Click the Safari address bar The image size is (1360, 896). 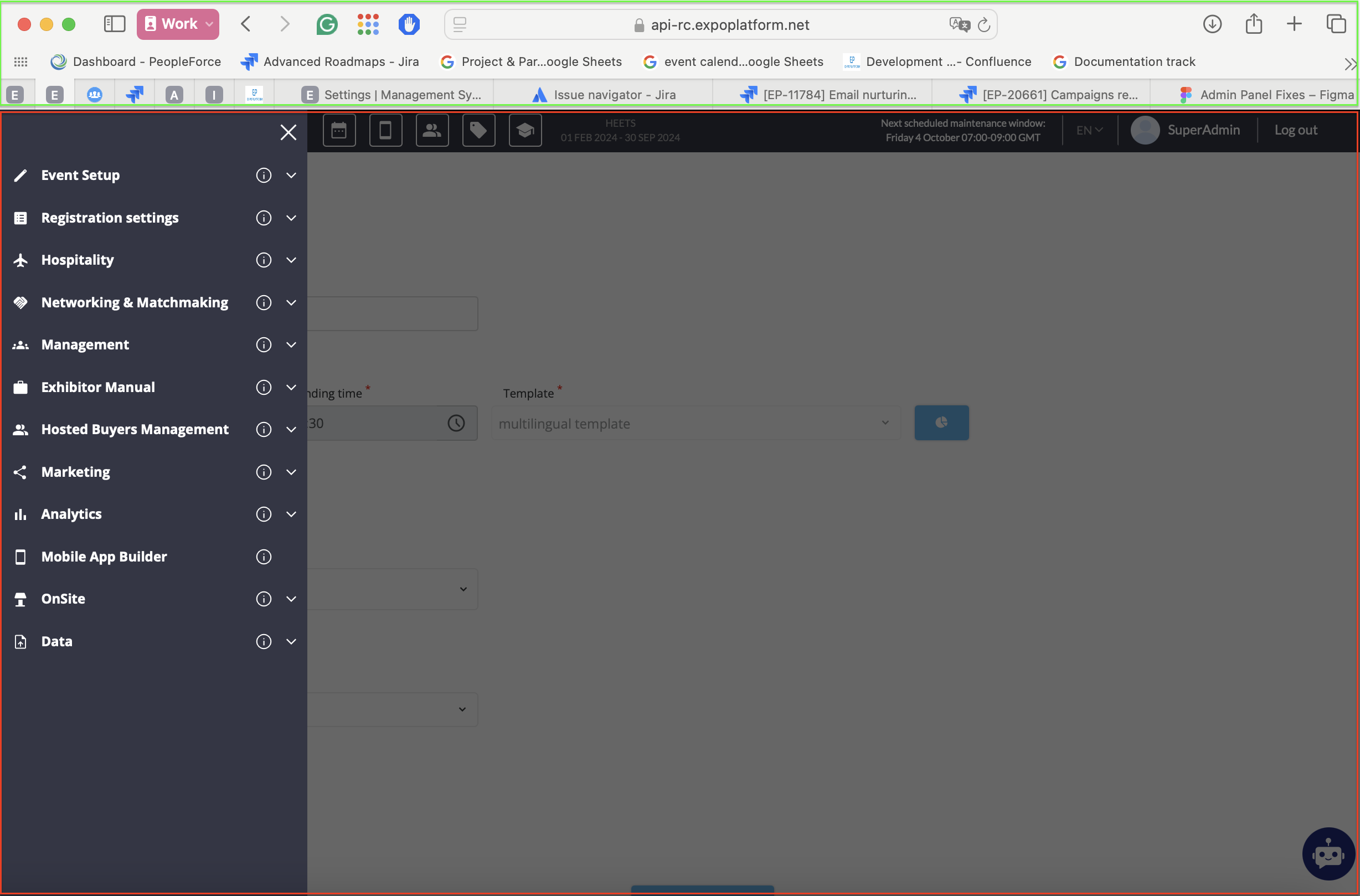[729, 24]
